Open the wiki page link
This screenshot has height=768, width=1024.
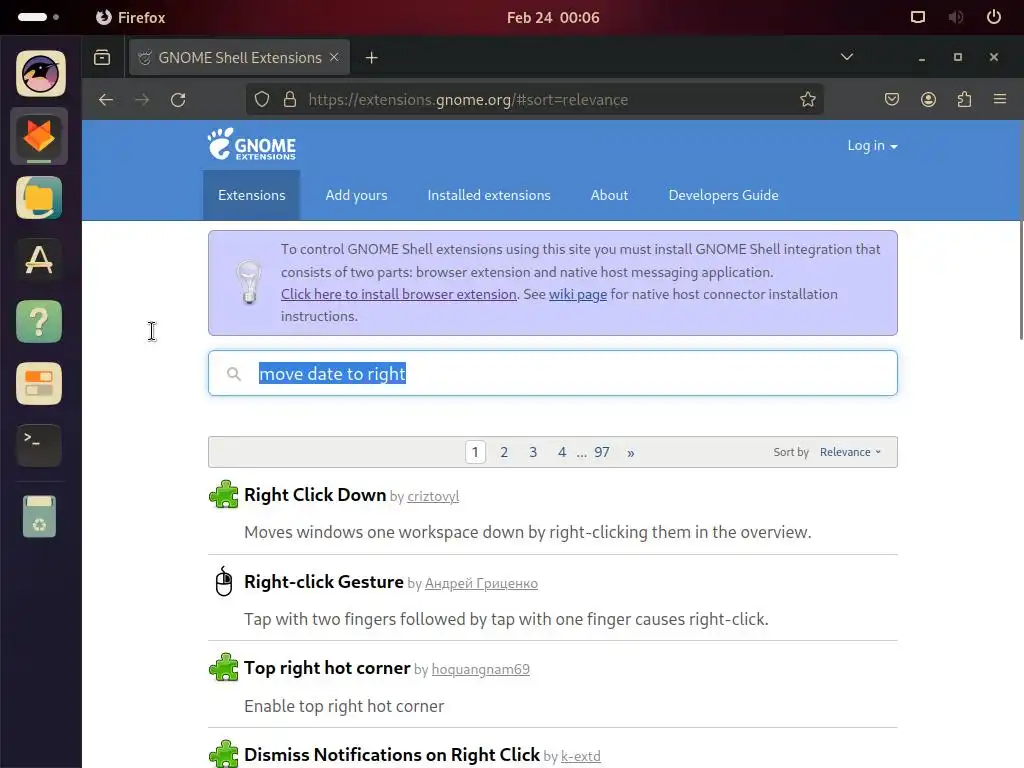tap(578, 294)
